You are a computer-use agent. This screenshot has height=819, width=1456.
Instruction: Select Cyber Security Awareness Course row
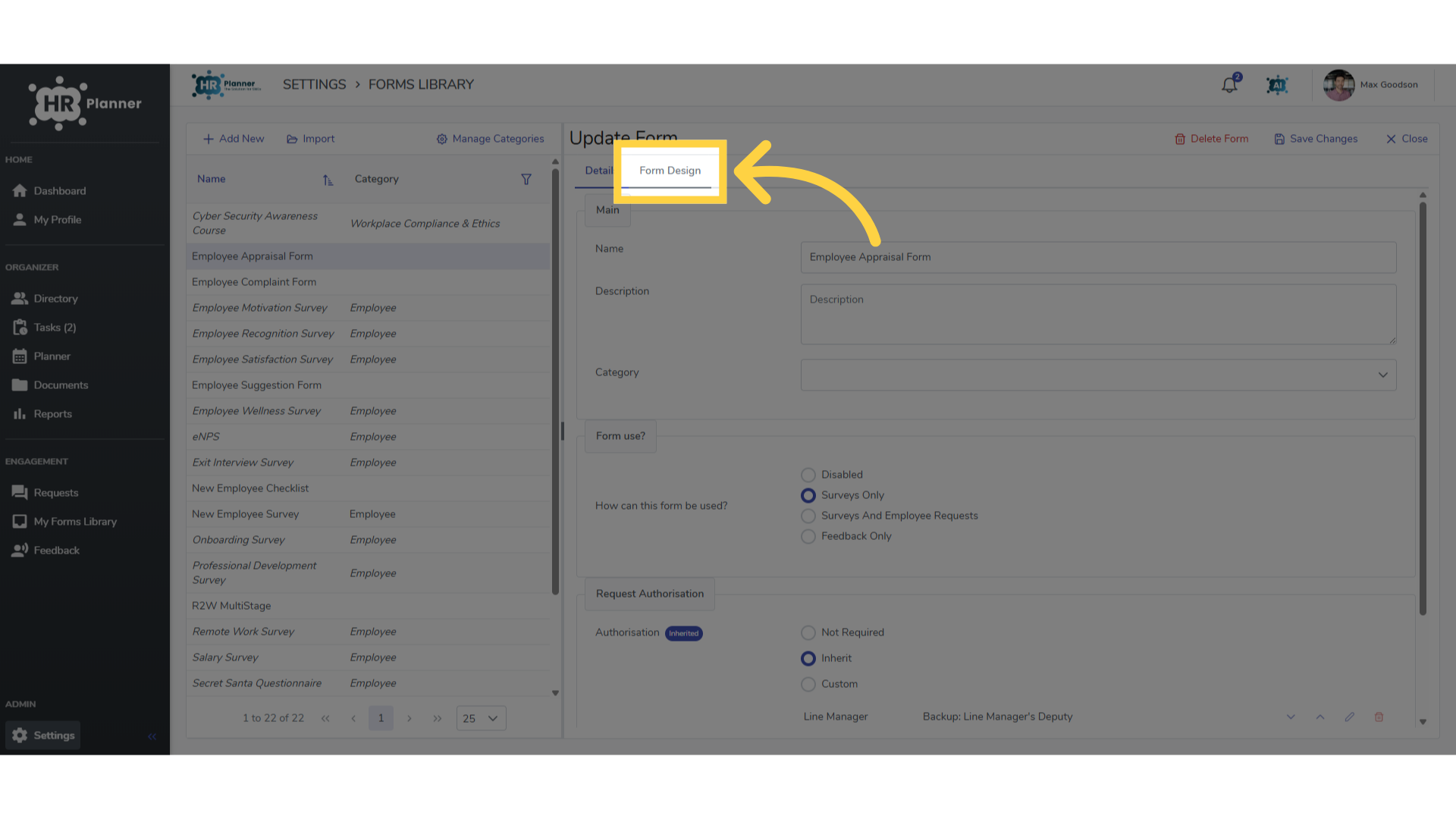(368, 224)
